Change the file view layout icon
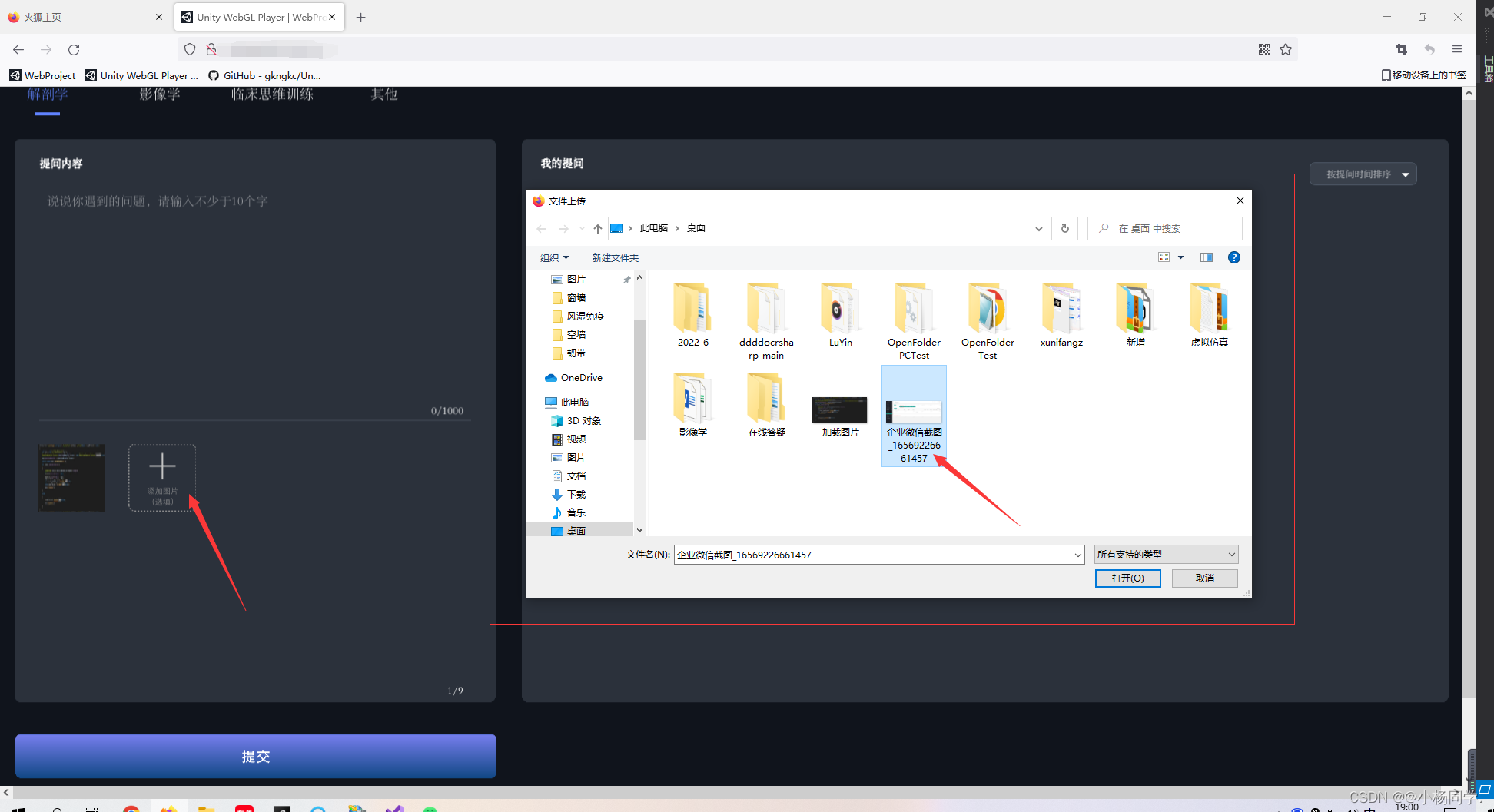The image size is (1494, 812). pos(1164,257)
